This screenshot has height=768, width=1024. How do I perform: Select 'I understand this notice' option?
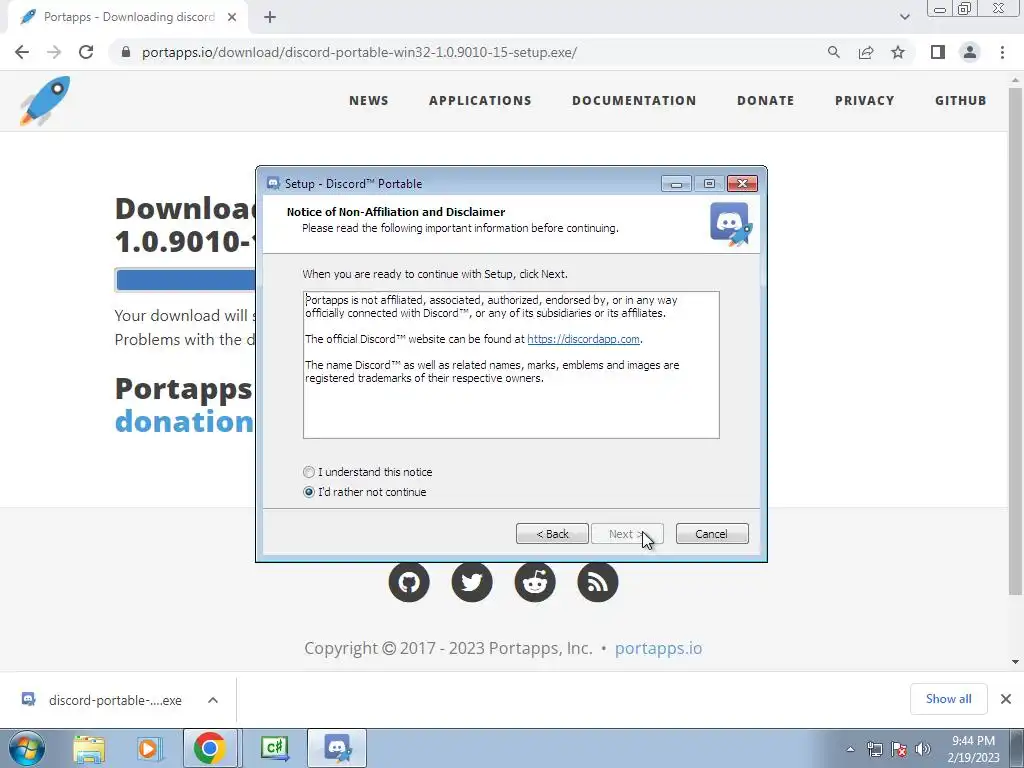[368, 472]
